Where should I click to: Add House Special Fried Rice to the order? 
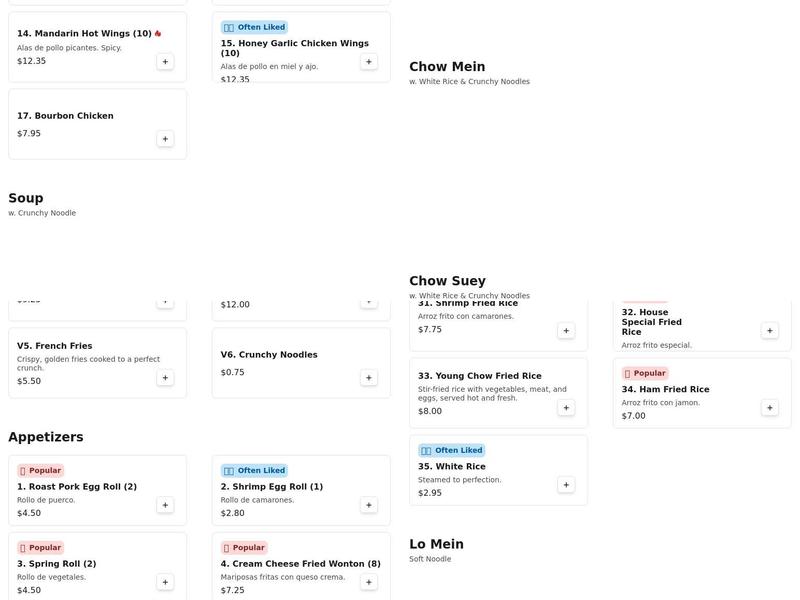pyautogui.click(x=770, y=331)
